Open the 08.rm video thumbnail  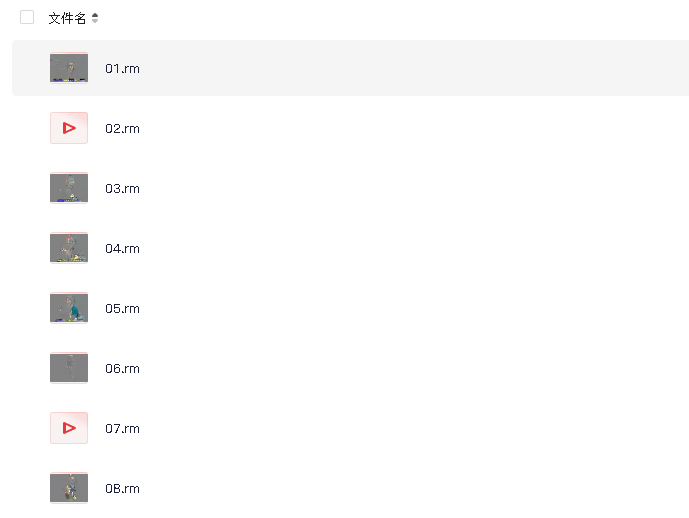coord(69,488)
